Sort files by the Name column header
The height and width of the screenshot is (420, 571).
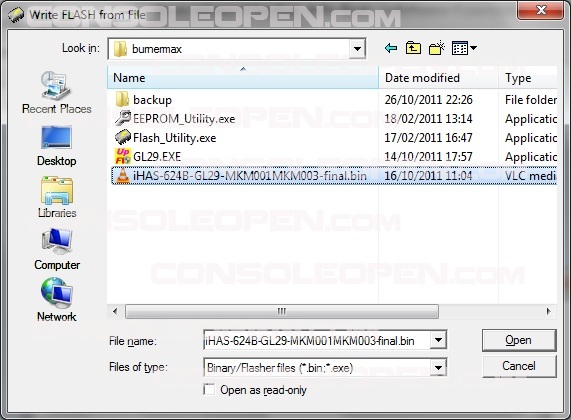click(x=243, y=77)
